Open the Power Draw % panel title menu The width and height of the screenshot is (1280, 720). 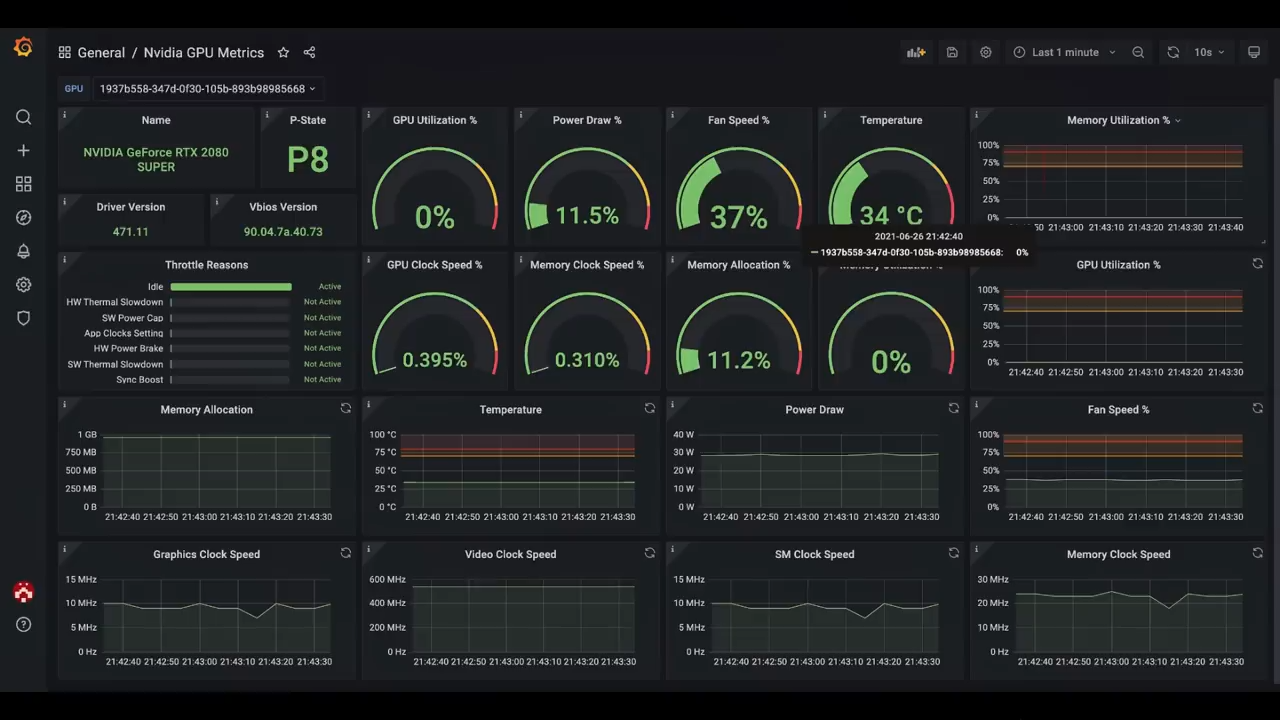point(587,120)
